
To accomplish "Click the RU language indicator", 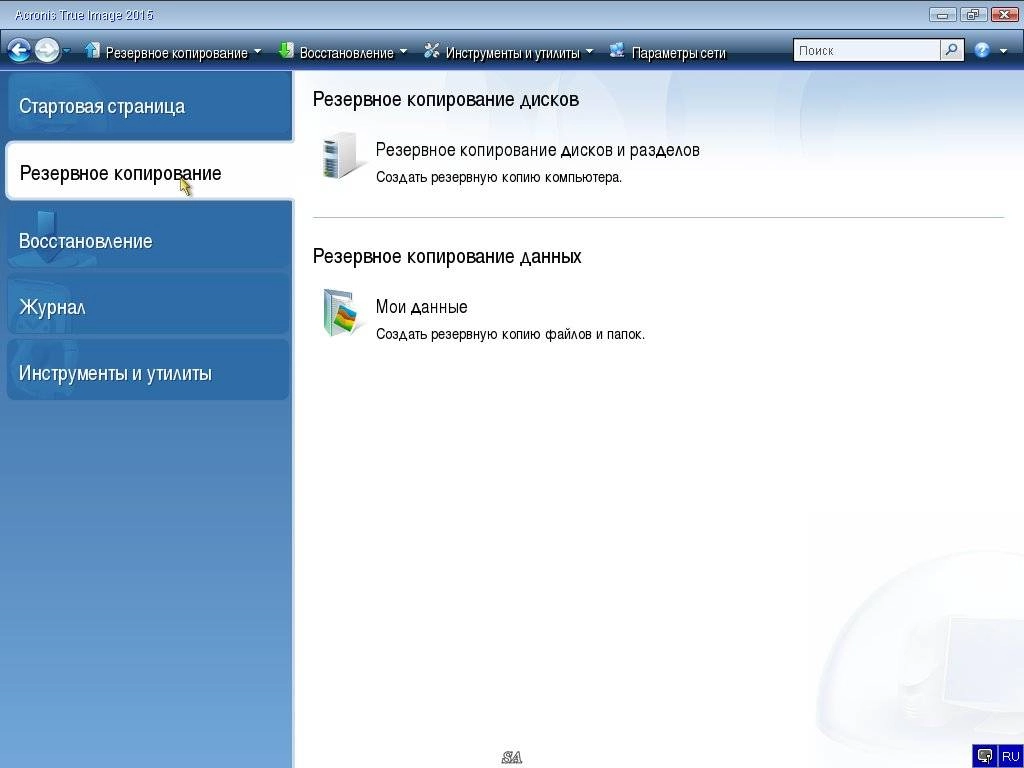I will pyautogui.click(x=1010, y=756).
